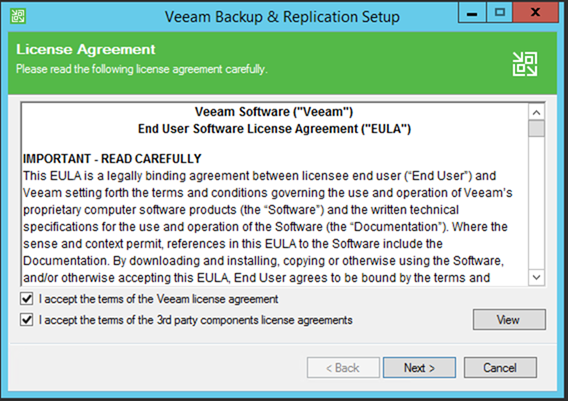Click the Veeam app icon in title bar
Viewport: 568px width, 401px height.
click(x=18, y=16)
